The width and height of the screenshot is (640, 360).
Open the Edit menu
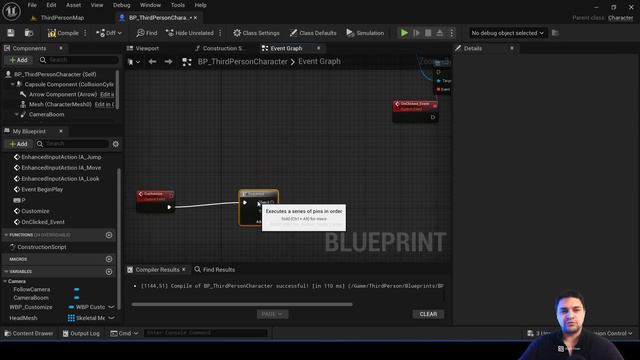pyautogui.click(x=51, y=5)
